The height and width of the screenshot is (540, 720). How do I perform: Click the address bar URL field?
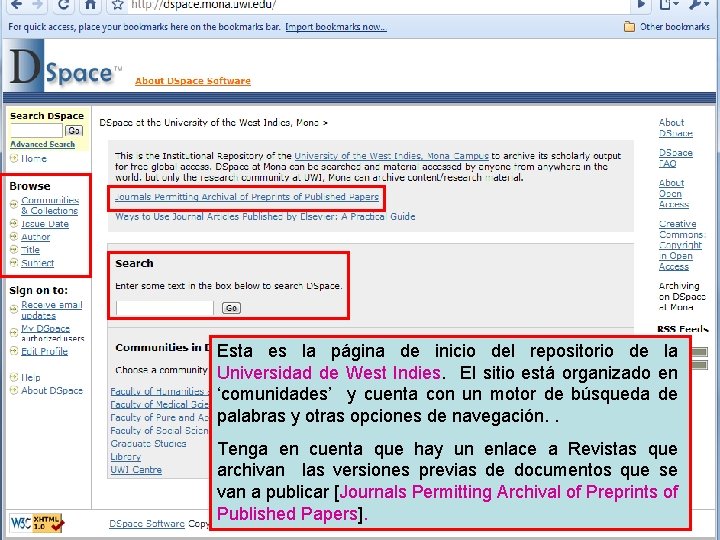pos(377,5)
